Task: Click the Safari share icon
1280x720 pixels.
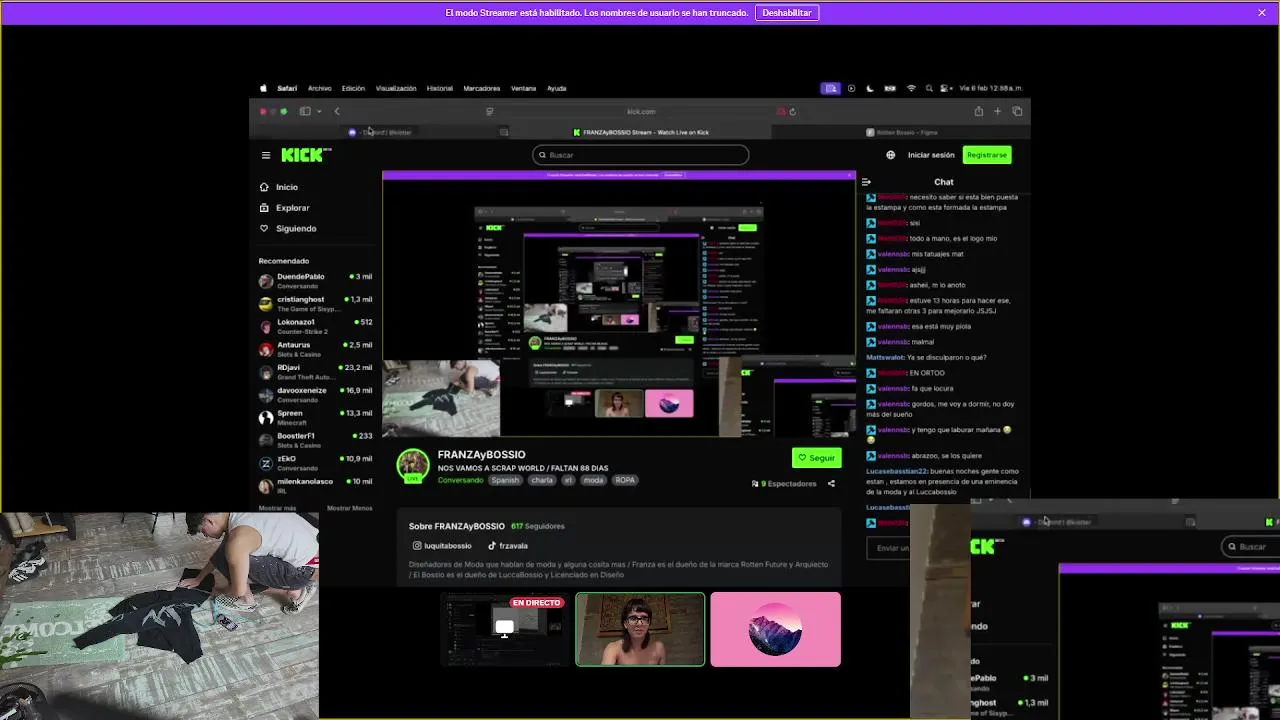Action: pyautogui.click(x=978, y=111)
